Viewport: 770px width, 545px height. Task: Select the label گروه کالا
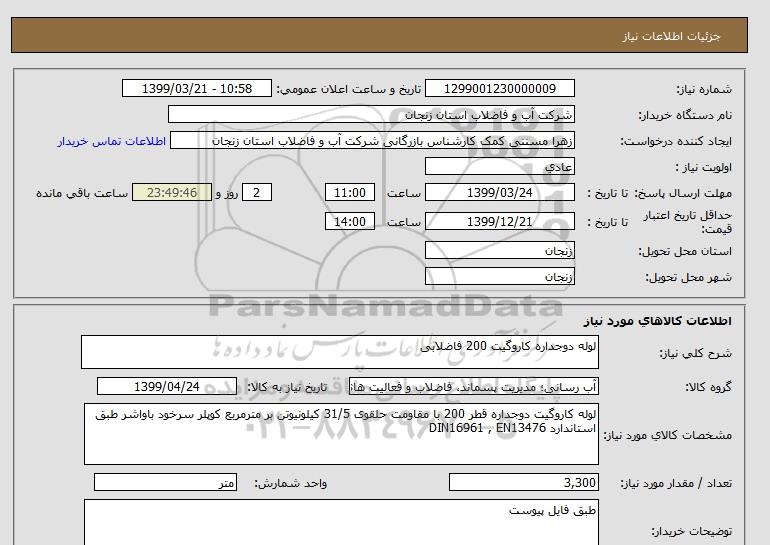pos(708,387)
